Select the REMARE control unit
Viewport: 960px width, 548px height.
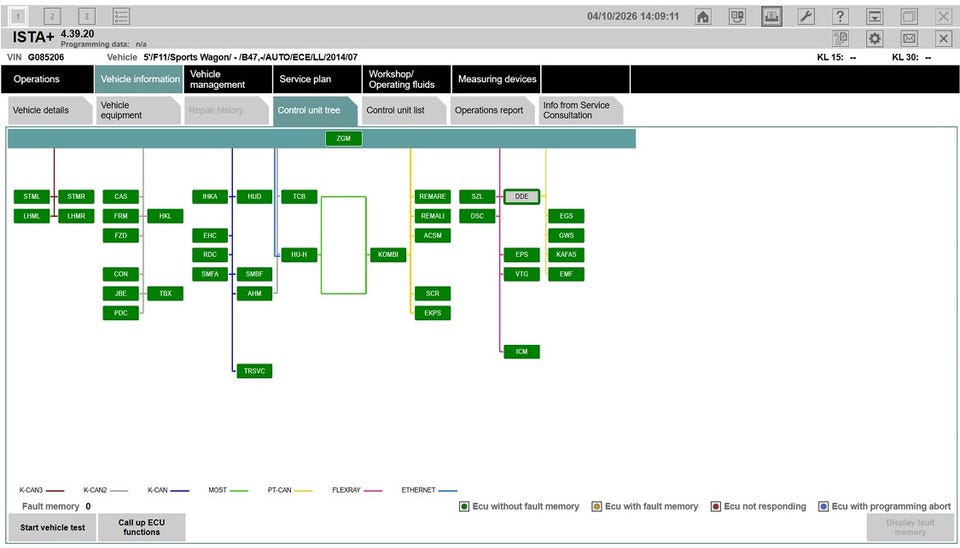pos(433,197)
